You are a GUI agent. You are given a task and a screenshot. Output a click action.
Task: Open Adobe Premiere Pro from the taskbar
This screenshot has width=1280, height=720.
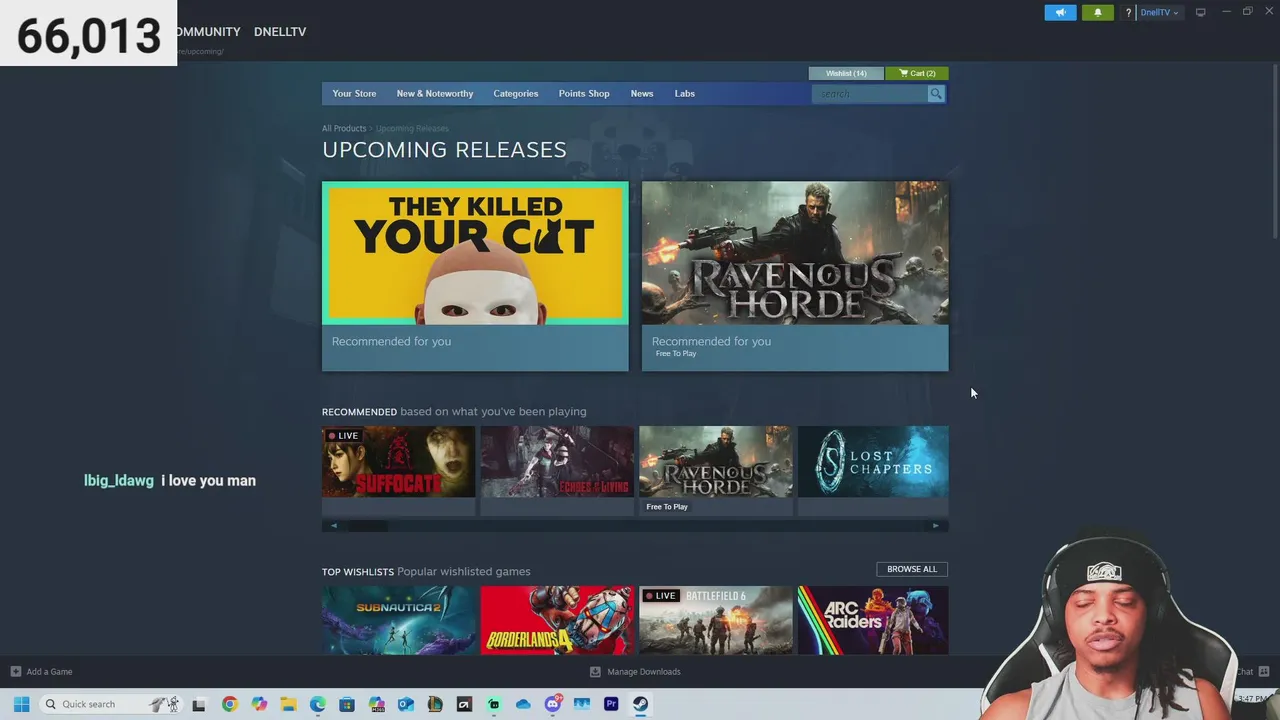[x=611, y=704]
